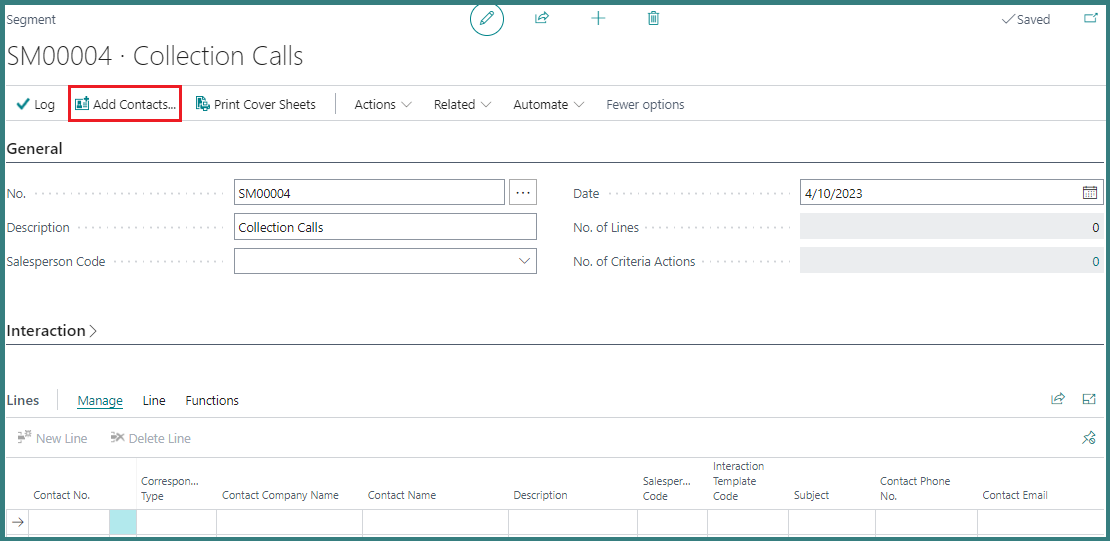The height and width of the screenshot is (541, 1110).
Task: Click the No. field SM00004
Action: [369, 193]
